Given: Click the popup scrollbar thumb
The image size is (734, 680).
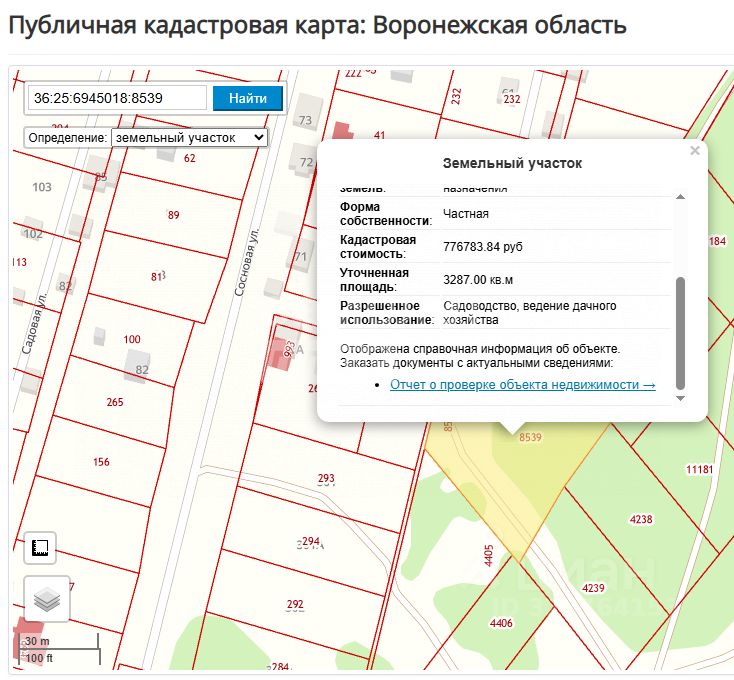Looking at the screenshot, I should [681, 334].
